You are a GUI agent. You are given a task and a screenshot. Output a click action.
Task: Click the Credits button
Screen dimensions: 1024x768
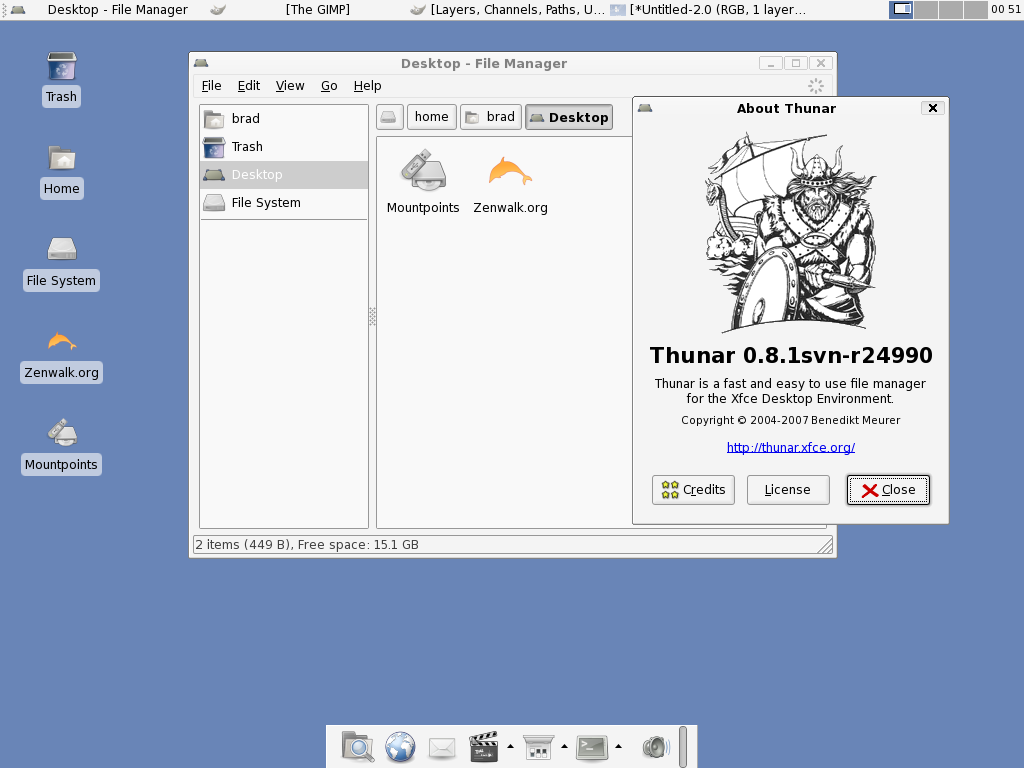tap(694, 490)
